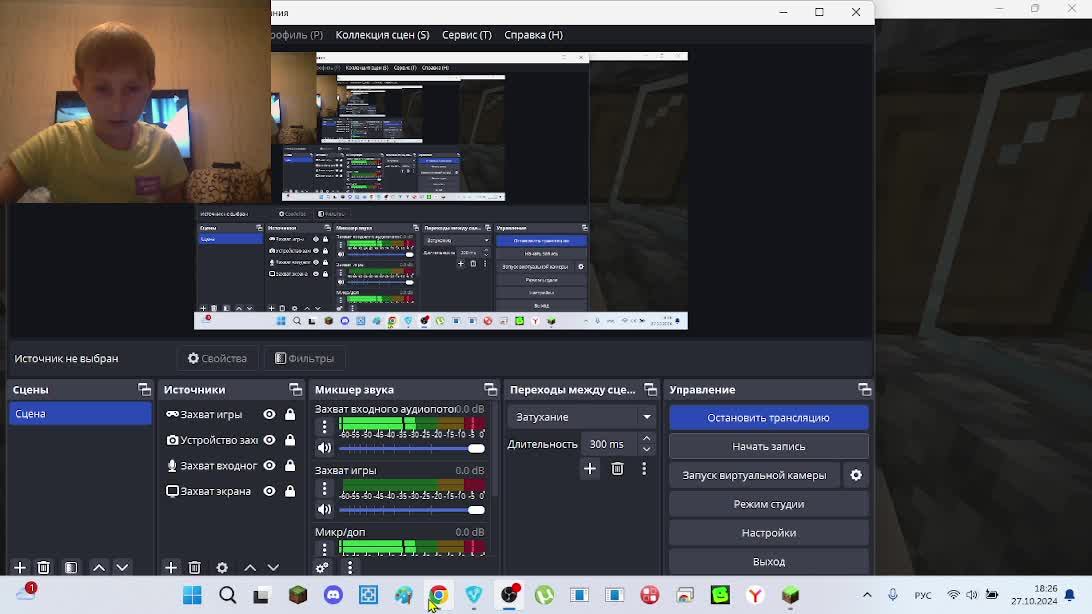Open source Фильтры button
The width and height of the screenshot is (1092, 614).
pyautogui.click(x=304, y=359)
